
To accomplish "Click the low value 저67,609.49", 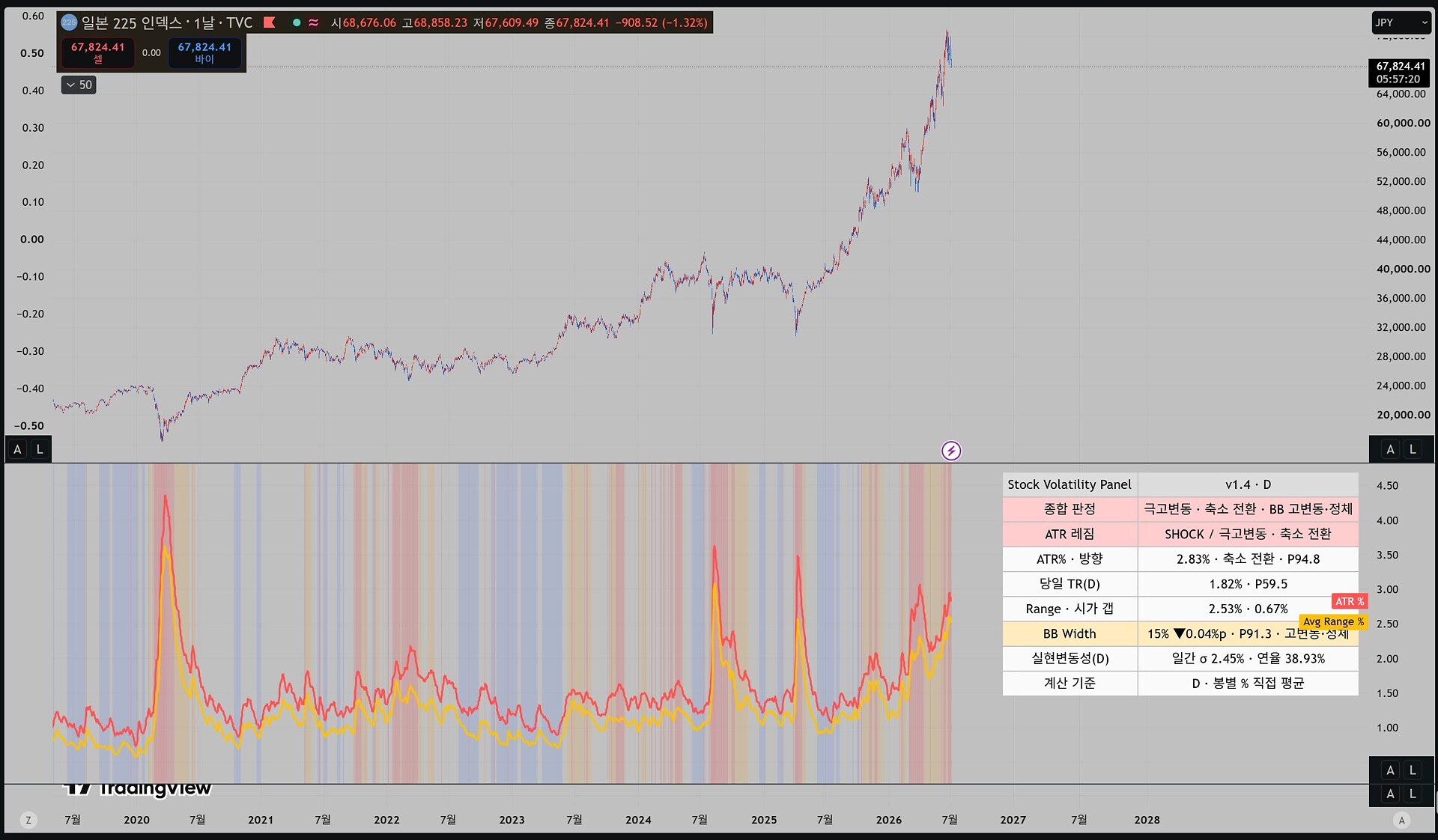I will [506, 22].
